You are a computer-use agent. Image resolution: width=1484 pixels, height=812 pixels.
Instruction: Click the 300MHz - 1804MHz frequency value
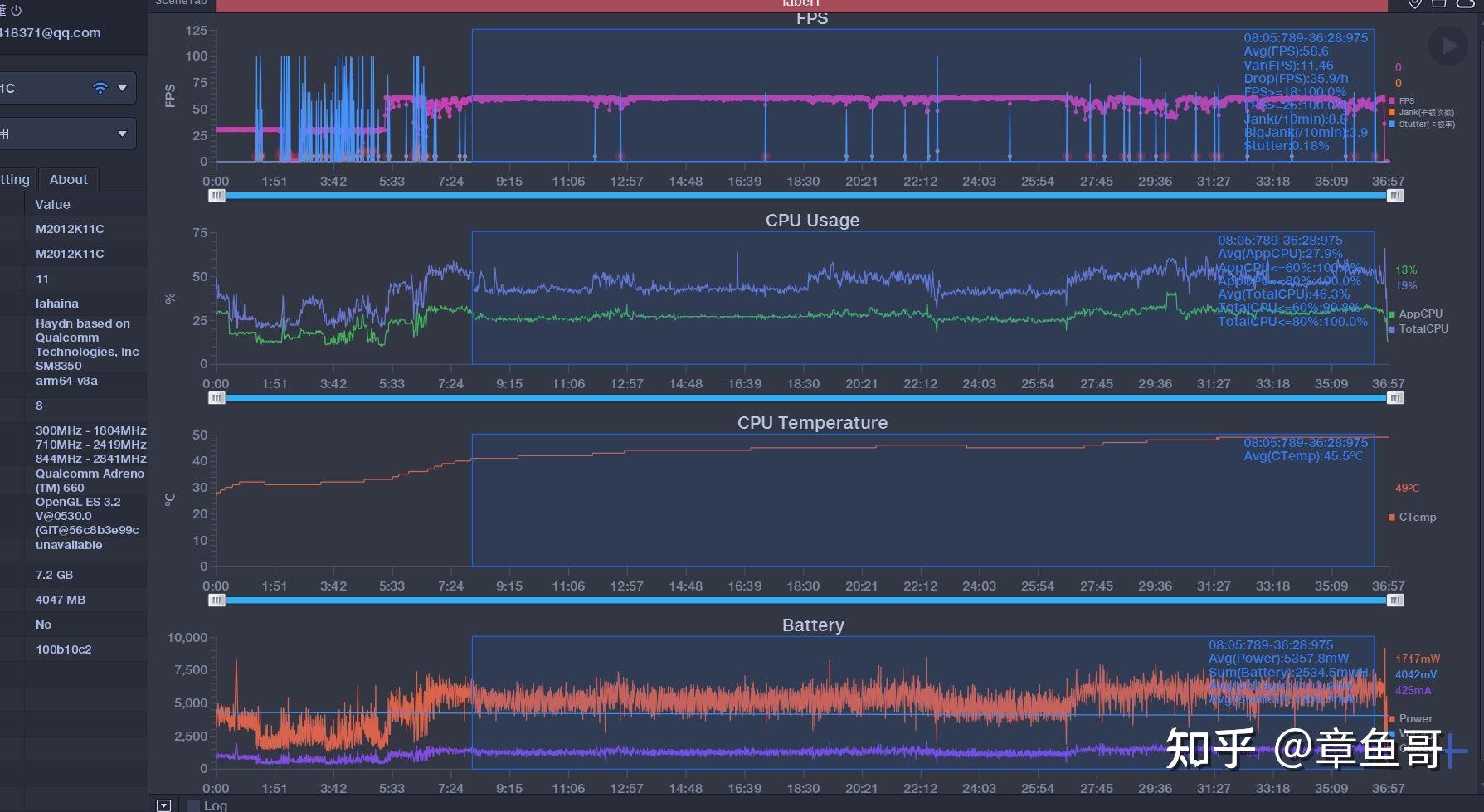[90, 430]
